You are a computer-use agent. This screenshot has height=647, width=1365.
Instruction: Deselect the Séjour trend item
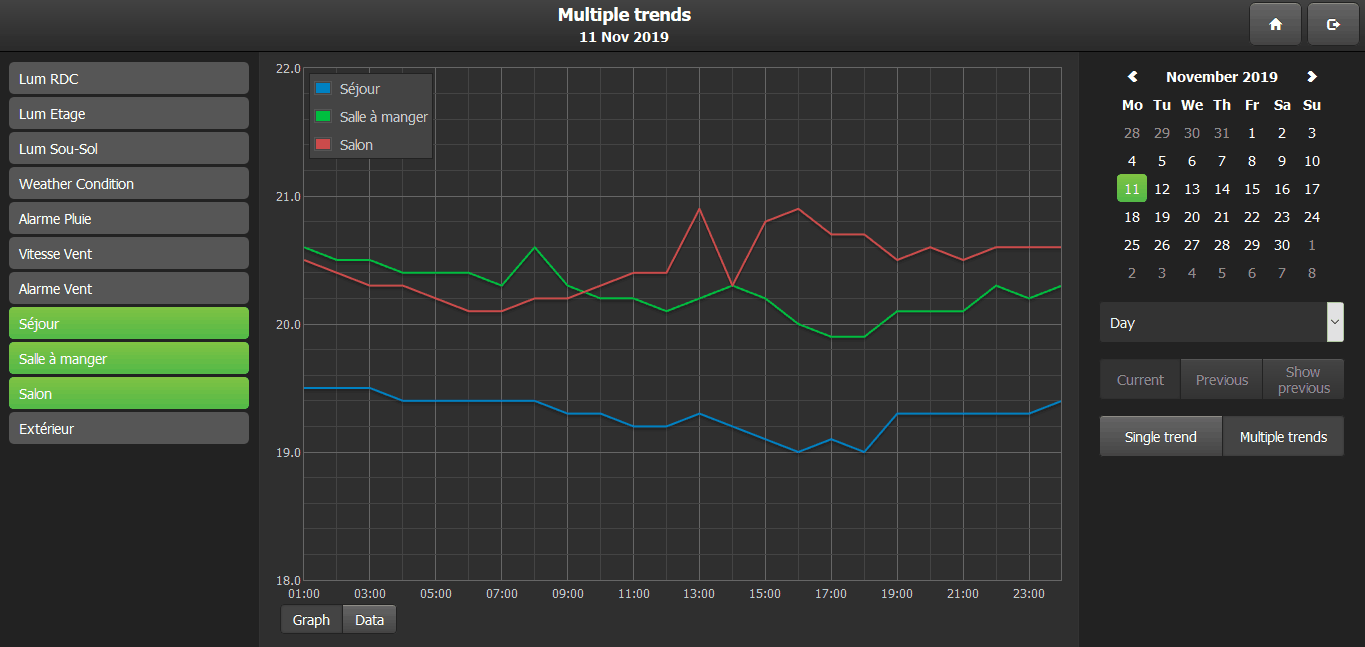point(129,324)
